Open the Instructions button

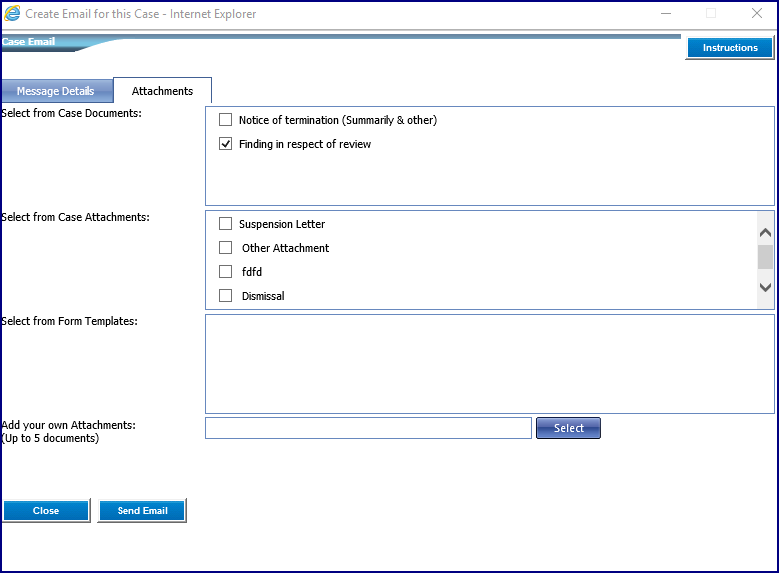tap(730, 48)
